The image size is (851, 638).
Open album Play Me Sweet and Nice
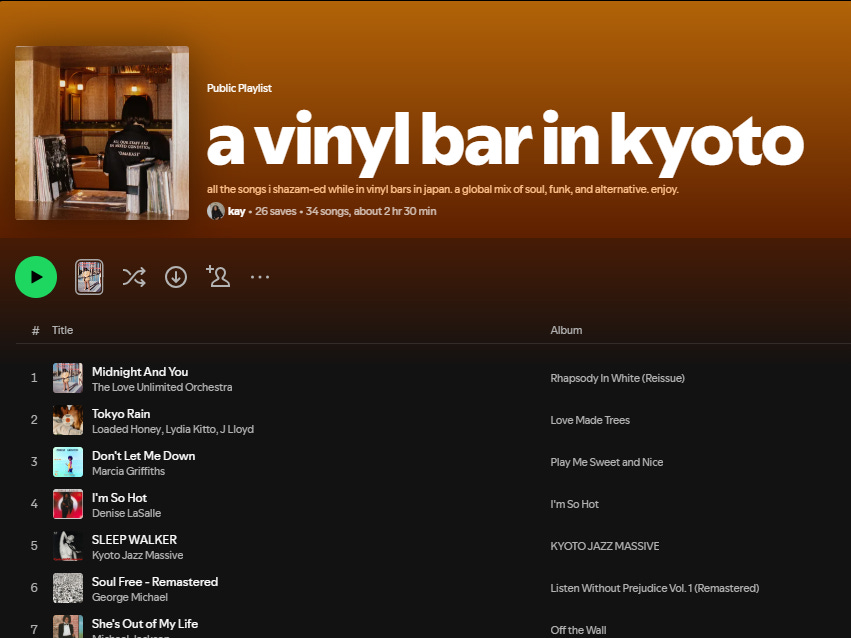click(x=607, y=462)
